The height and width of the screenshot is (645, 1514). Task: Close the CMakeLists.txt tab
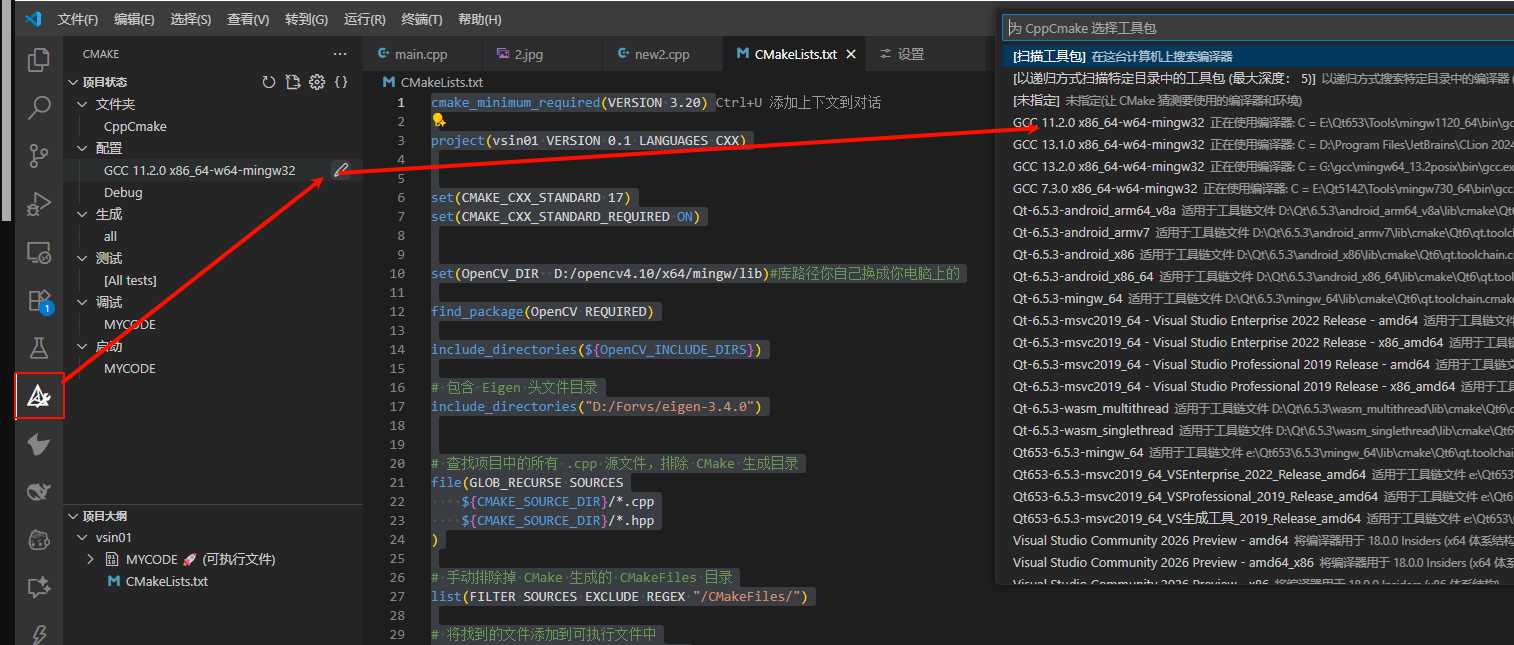852,54
